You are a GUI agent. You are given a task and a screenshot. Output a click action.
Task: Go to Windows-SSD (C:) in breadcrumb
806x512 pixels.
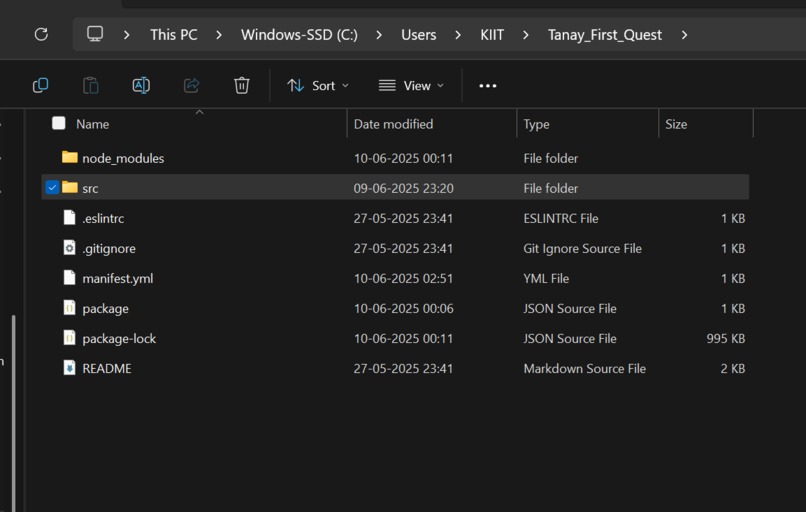[x=299, y=35]
